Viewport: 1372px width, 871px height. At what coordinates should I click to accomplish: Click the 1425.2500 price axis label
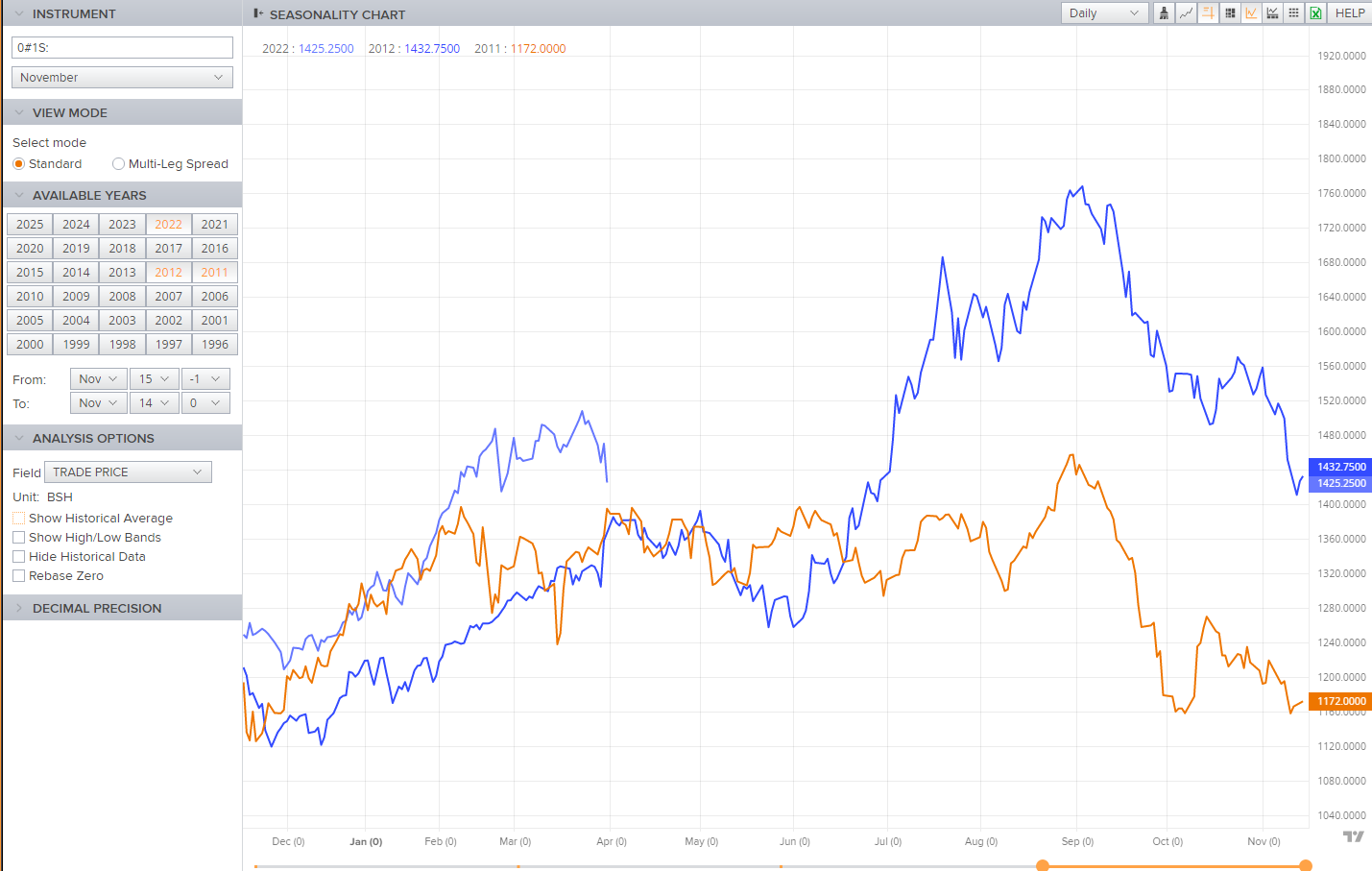coord(1340,483)
